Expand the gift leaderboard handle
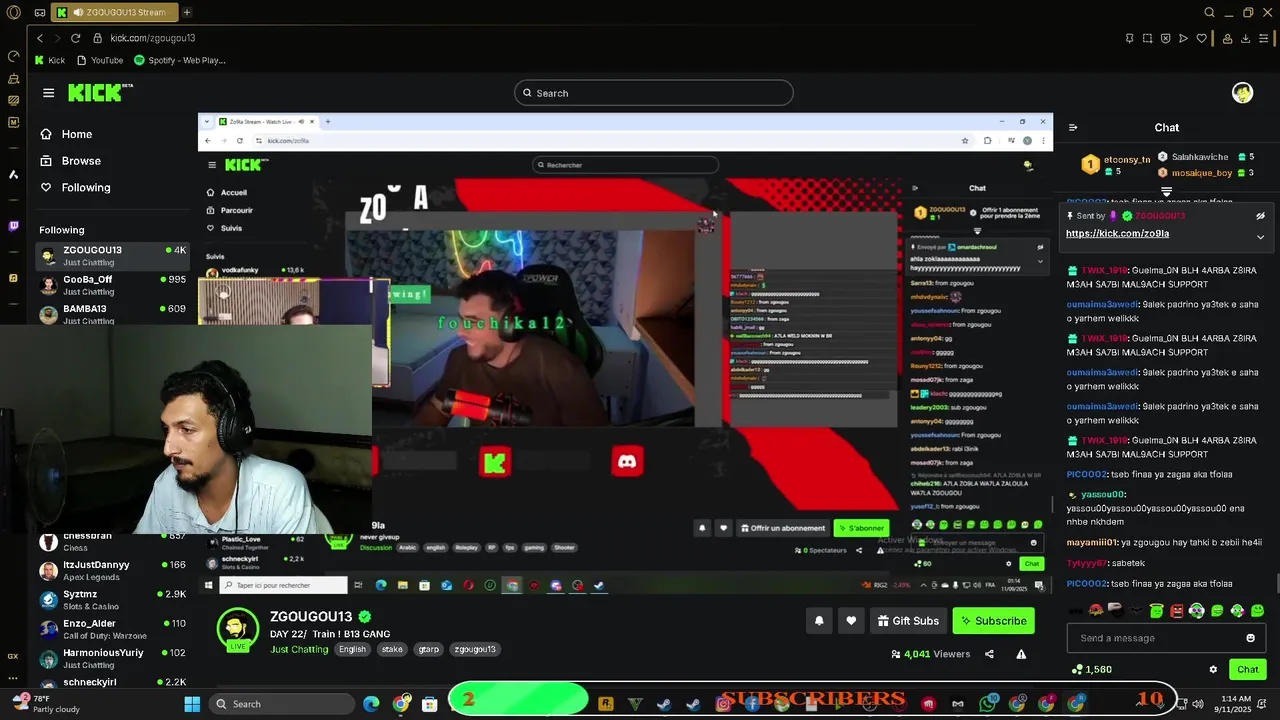This screenshot has height=720, width=1280. [x=1166, y=191]
